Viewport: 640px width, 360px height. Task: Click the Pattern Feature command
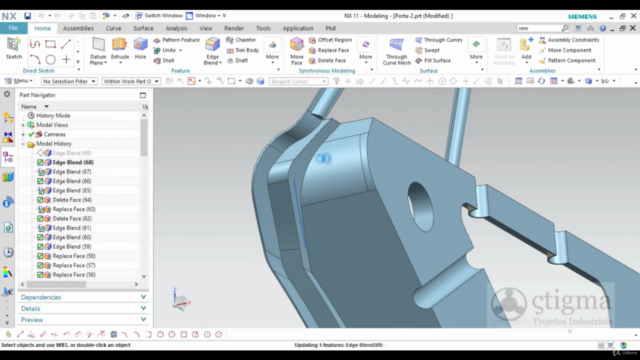pos(177,40)
